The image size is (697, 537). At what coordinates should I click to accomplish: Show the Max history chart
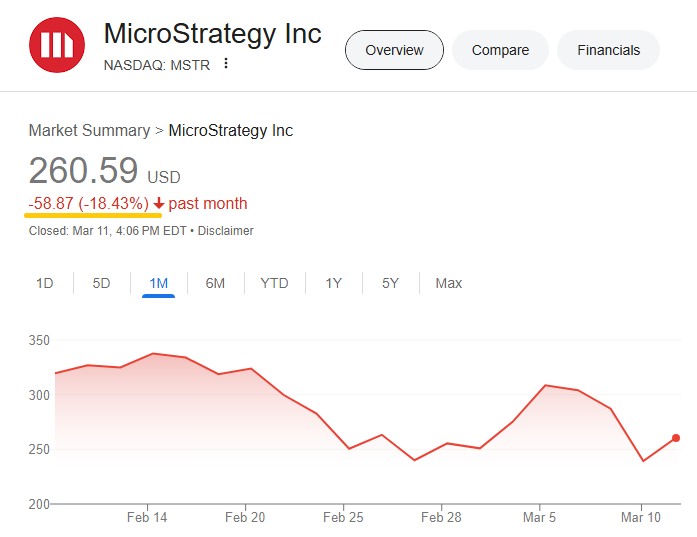449,283
